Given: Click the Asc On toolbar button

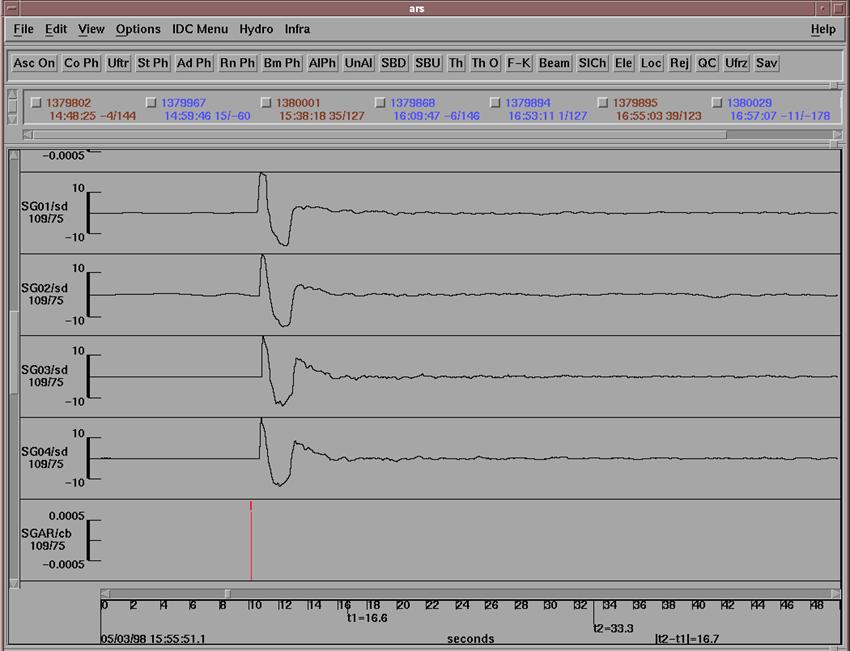Looking at the screenshot, I should pyautogui.click(x=34, y=63).
